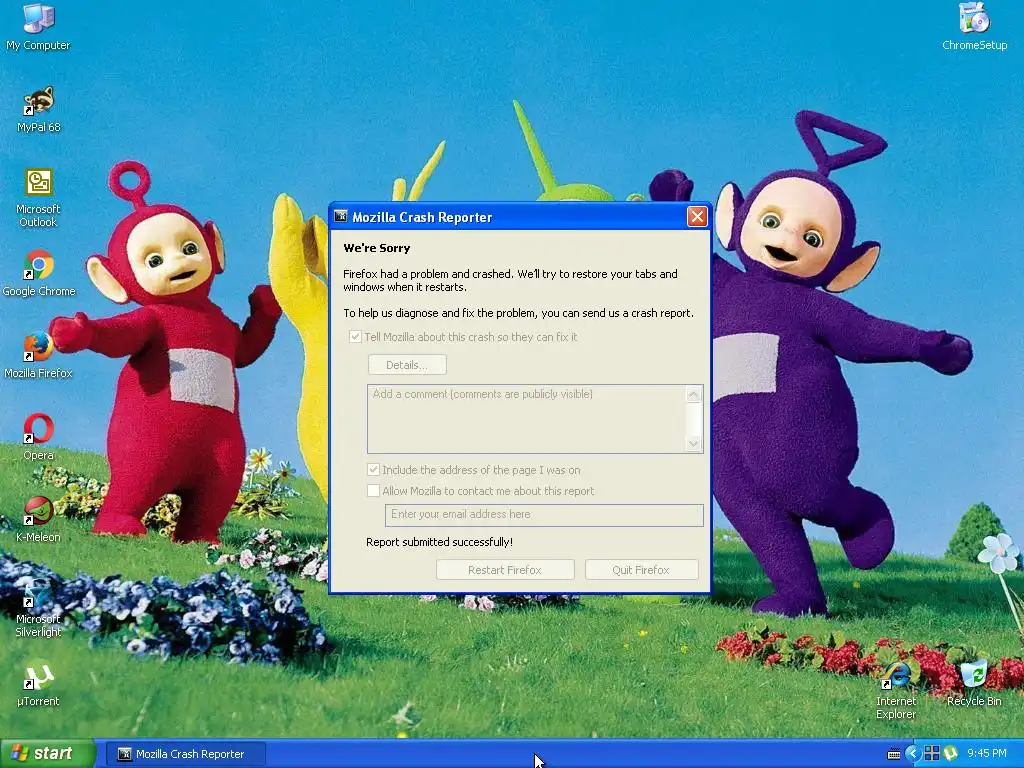
Task: Click the comment box scroll up arrow
Action: click(x=694, y=394)
